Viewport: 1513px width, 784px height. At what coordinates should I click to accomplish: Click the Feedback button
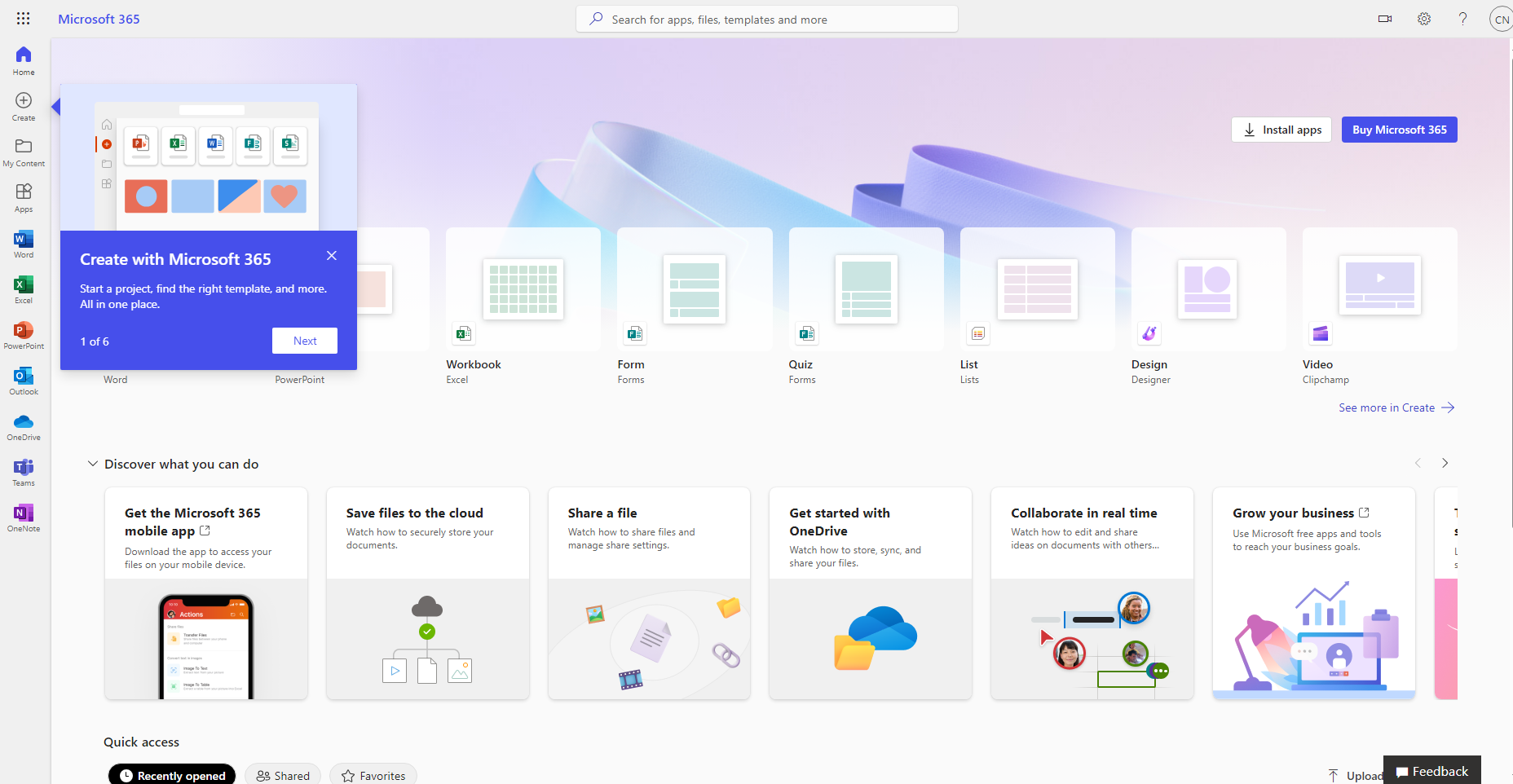point(1432,771)
